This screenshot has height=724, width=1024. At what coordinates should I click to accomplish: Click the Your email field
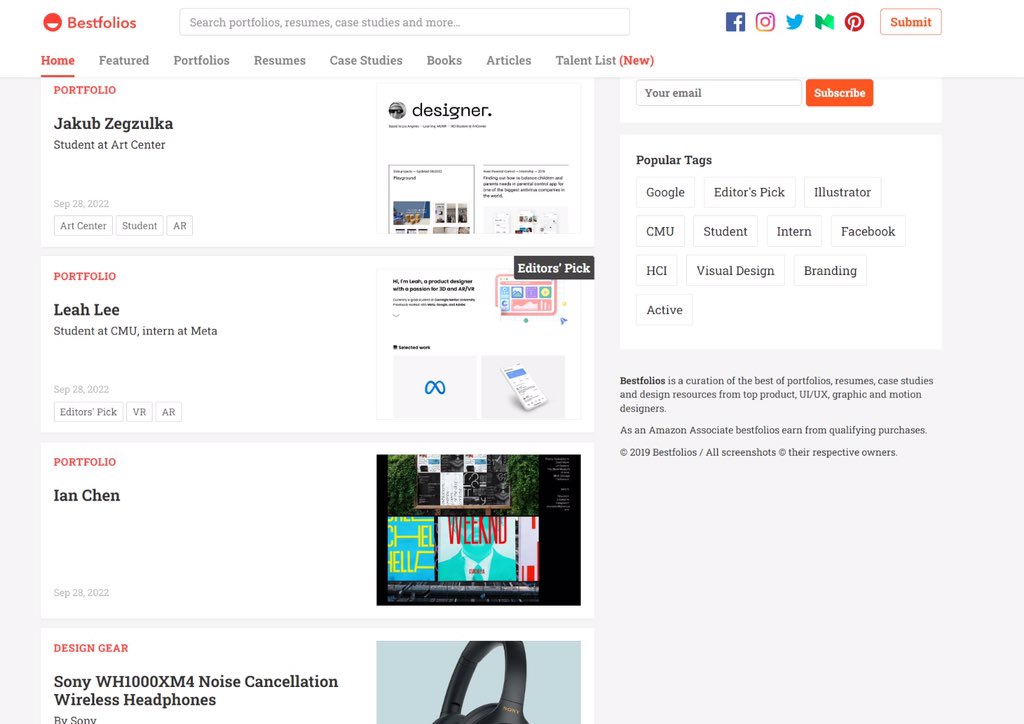pyautogui.click(x=718, y=93)
